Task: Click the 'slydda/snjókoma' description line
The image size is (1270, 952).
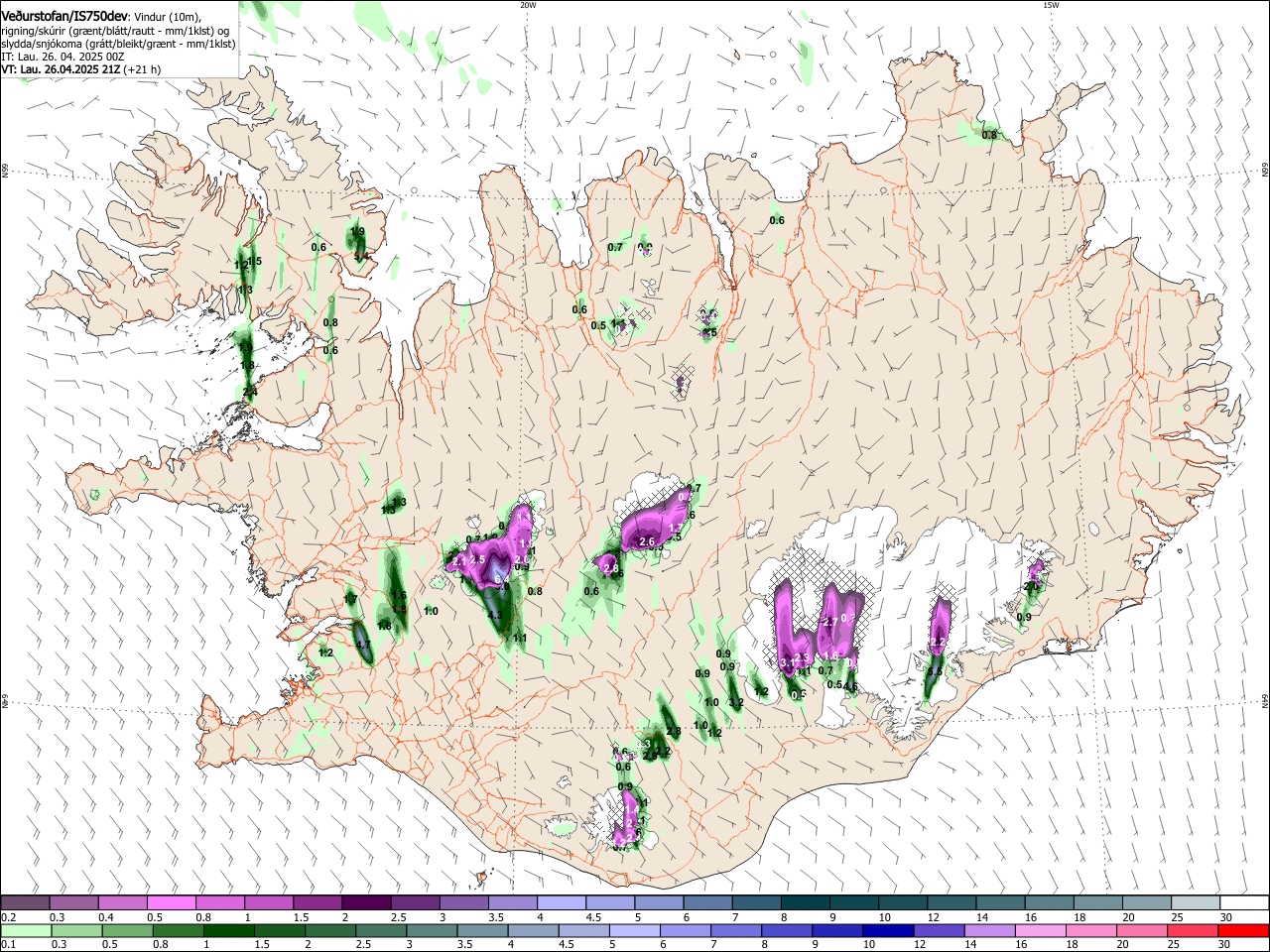Action: click(118, 44)
